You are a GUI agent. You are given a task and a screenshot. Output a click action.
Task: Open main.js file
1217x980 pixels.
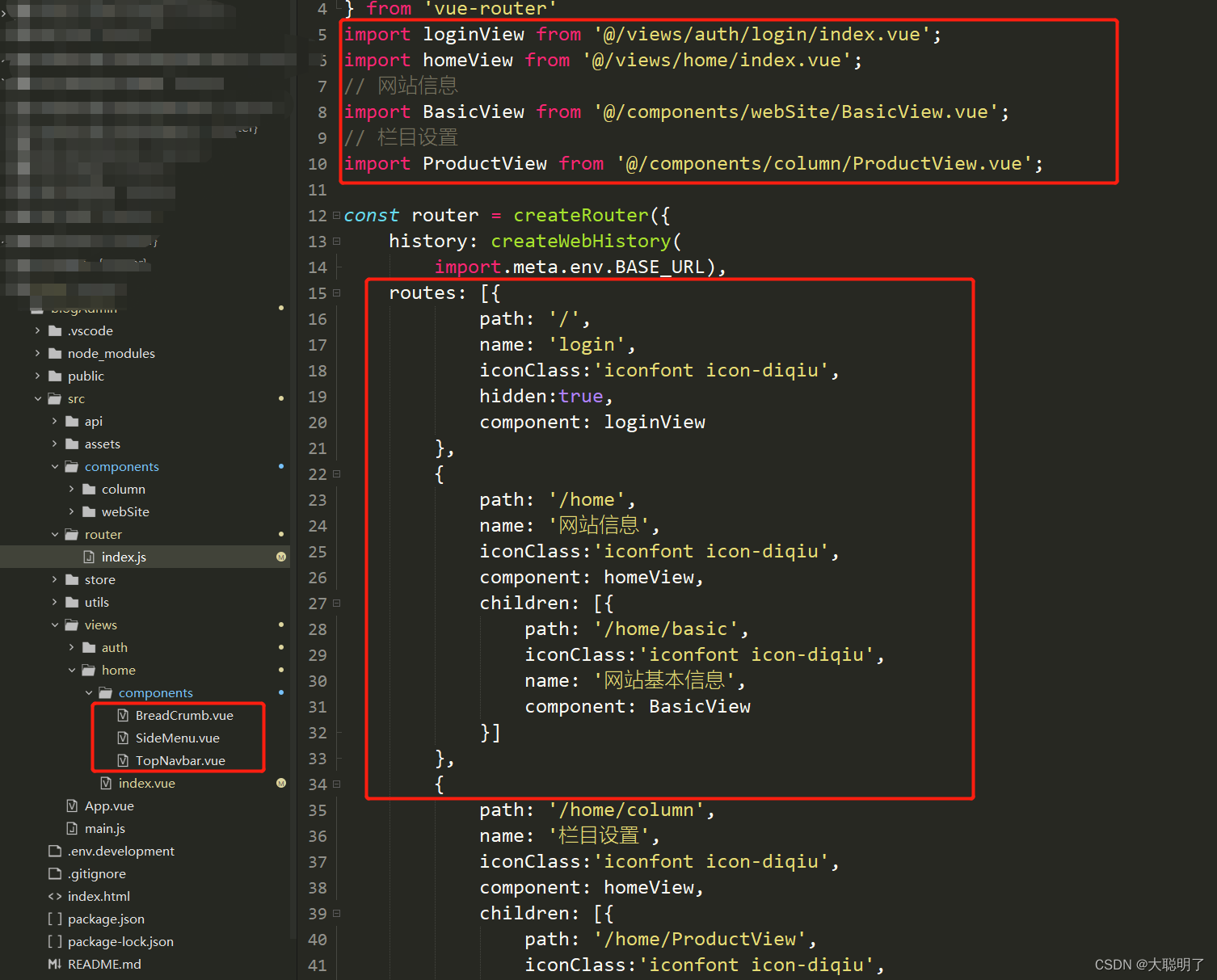(105, 828)
